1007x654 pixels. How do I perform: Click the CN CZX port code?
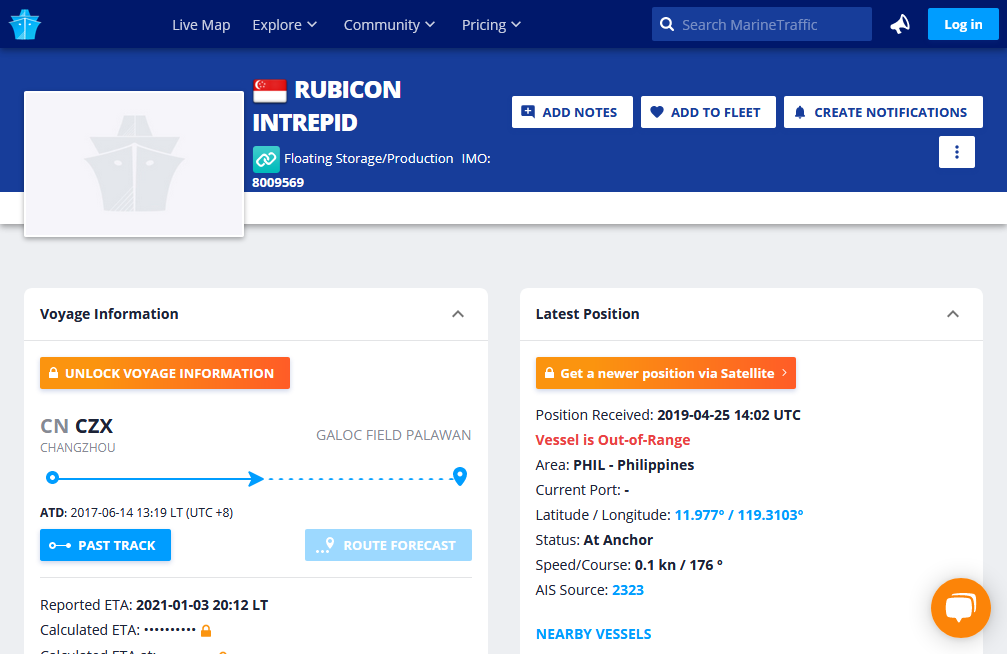[x=76, y=426]
